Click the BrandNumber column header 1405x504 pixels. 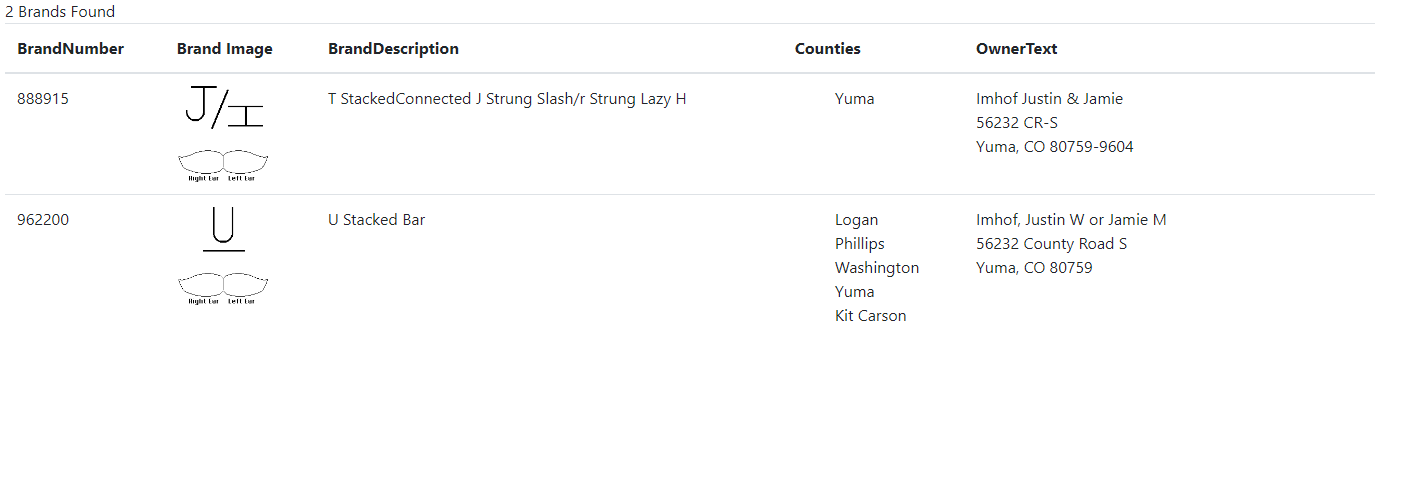[x=71, y=49]
